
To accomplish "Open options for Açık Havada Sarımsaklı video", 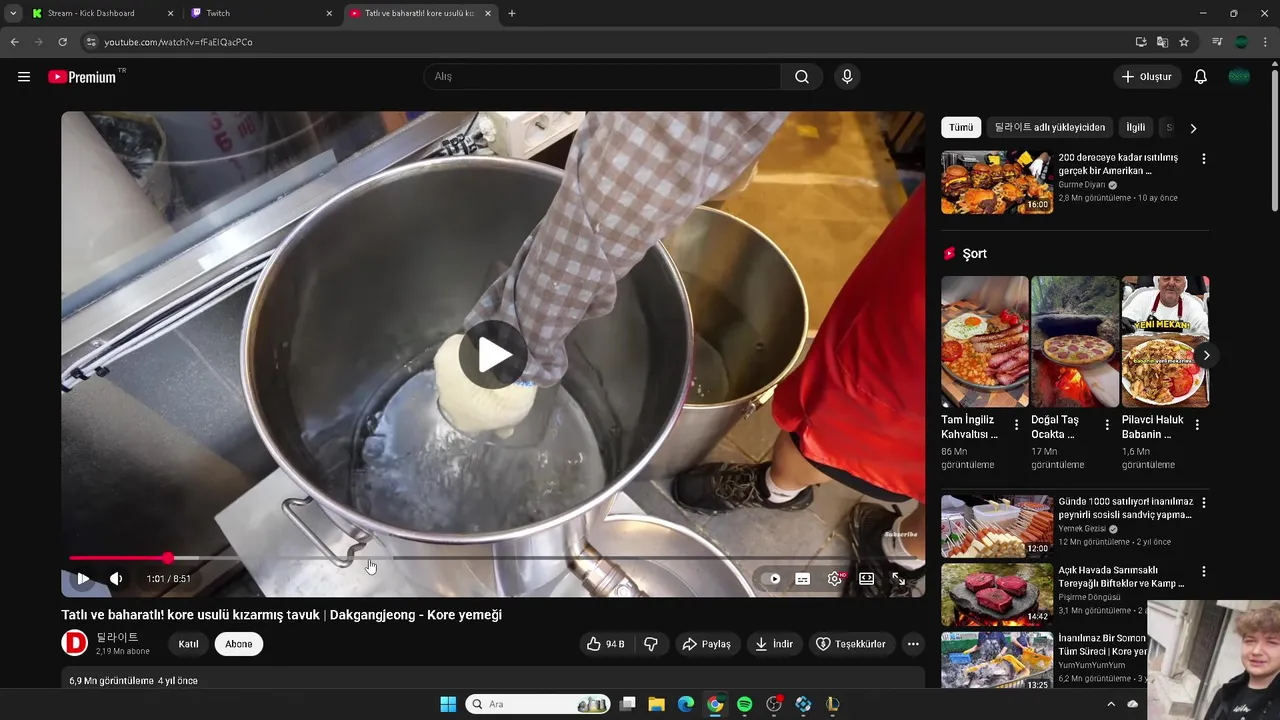I will click(1204, 572).
